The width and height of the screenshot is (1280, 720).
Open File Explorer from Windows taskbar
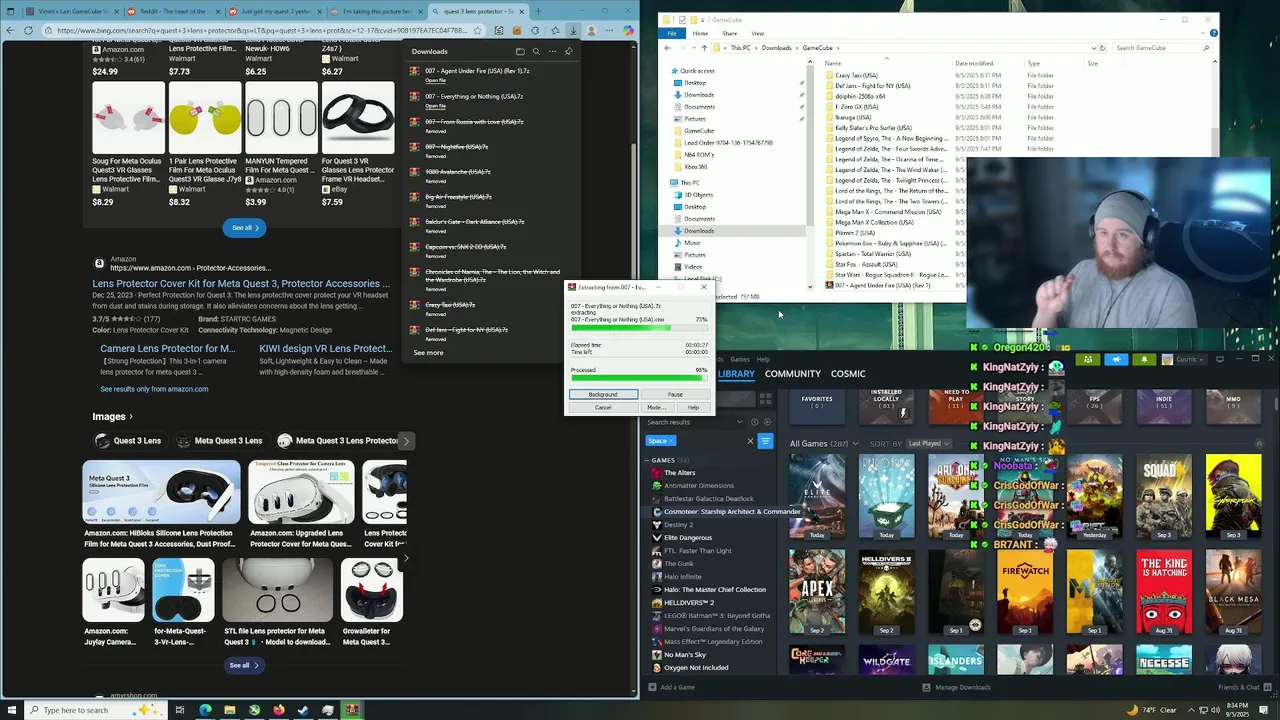coord(230,710)
